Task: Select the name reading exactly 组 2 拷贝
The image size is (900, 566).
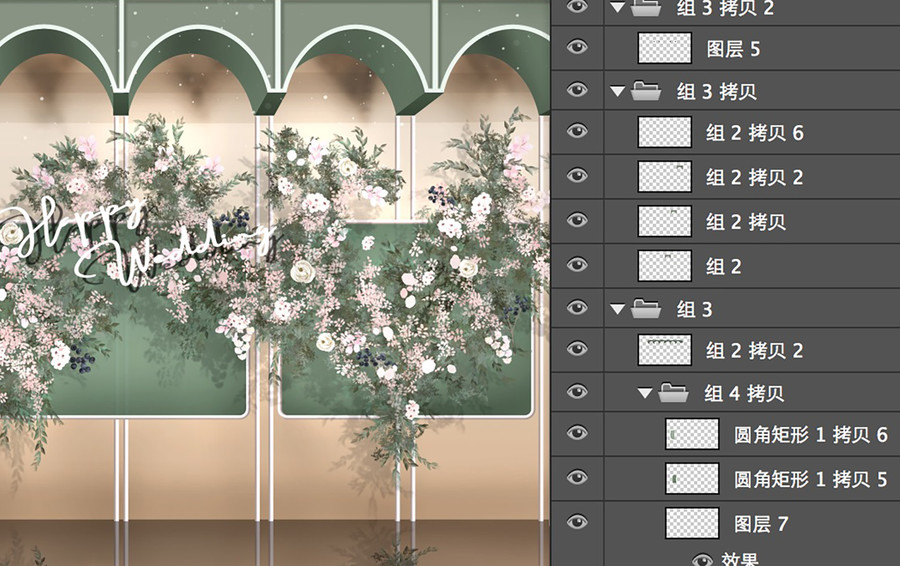Action: 746,222
